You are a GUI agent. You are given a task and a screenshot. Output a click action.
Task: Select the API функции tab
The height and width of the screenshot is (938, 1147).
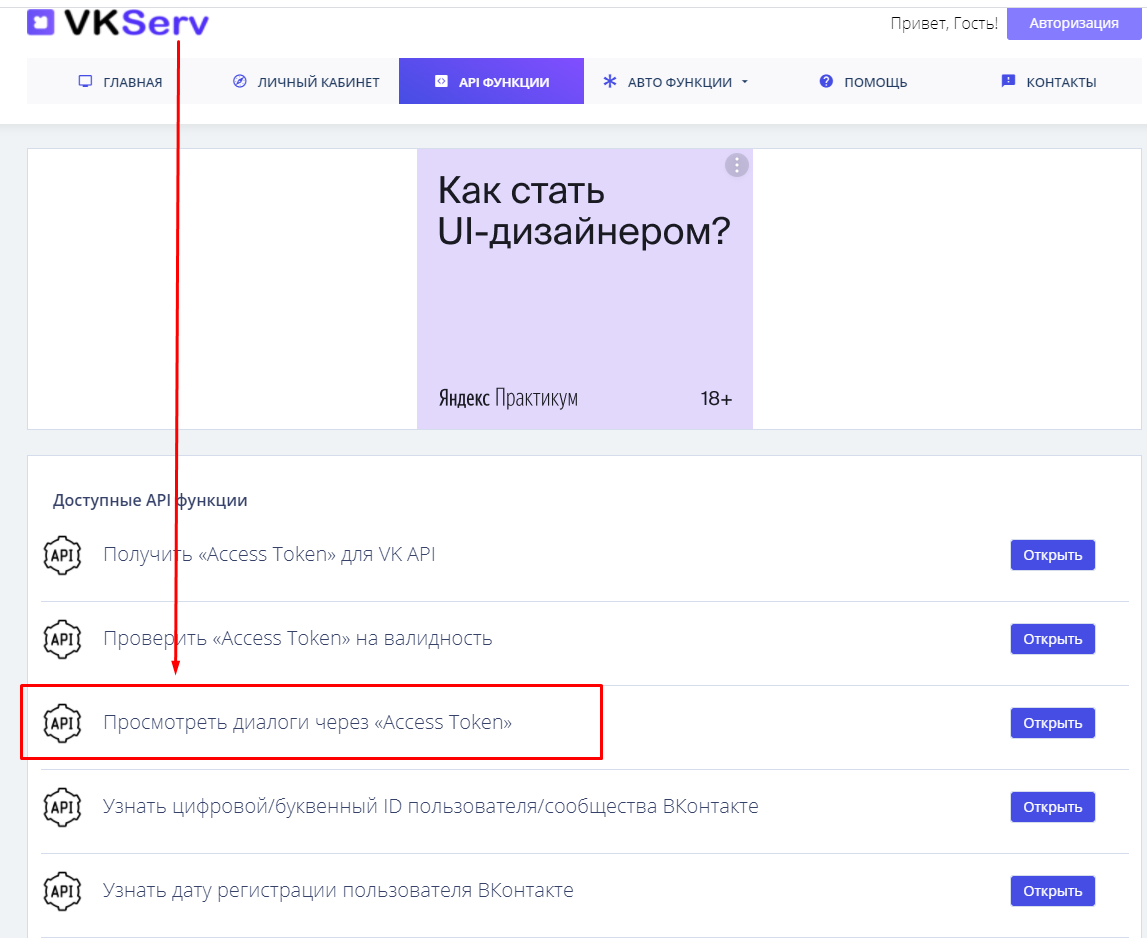click(491, 81)
